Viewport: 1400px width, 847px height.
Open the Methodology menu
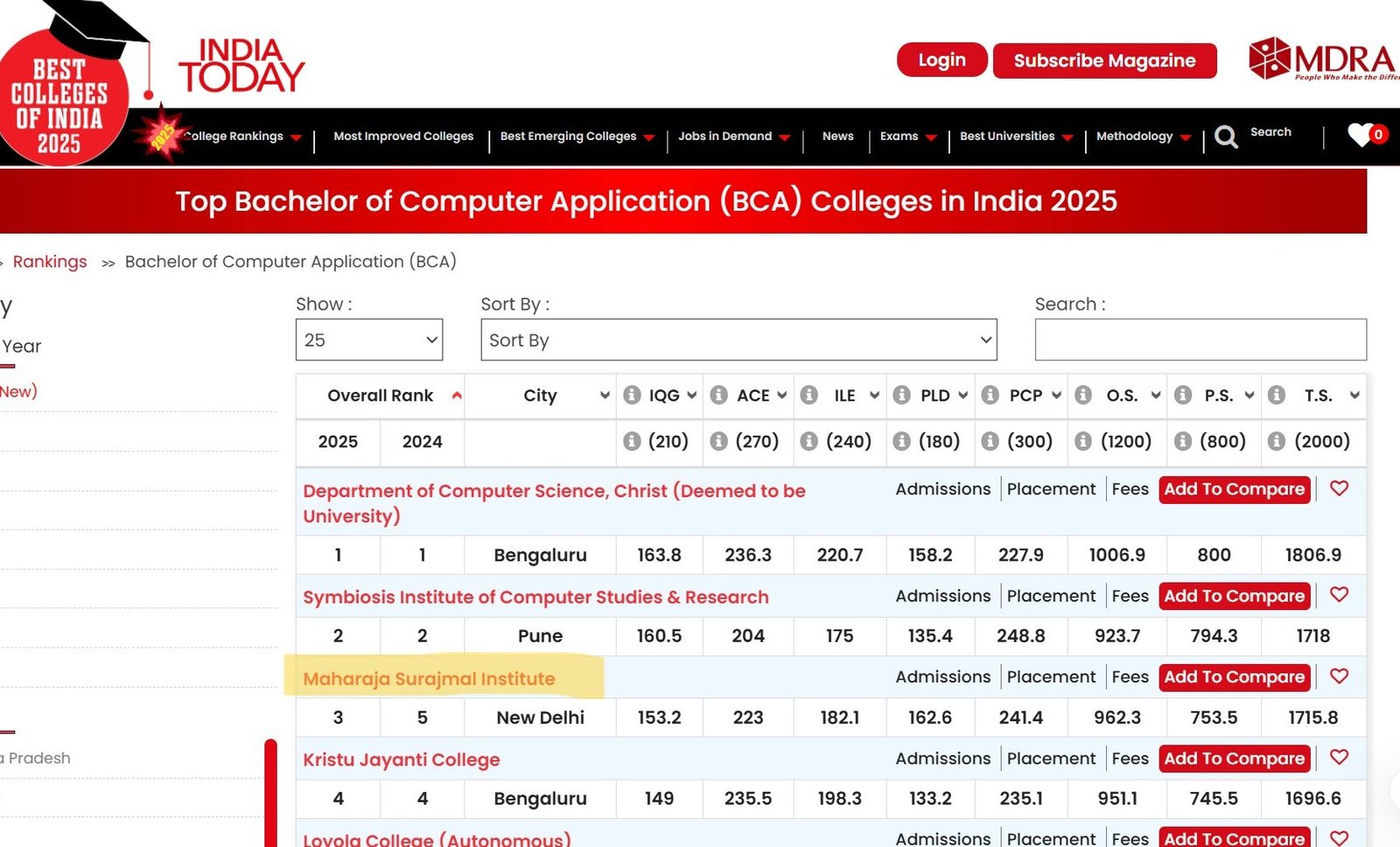pos(1144,136)
